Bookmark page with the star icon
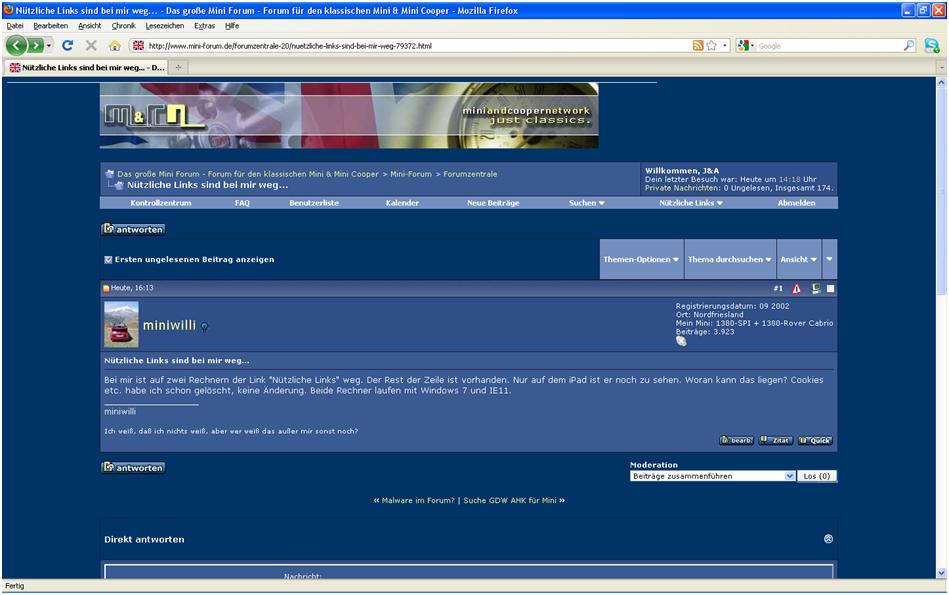This screenshot has width=949, height=595. (711, 45)
